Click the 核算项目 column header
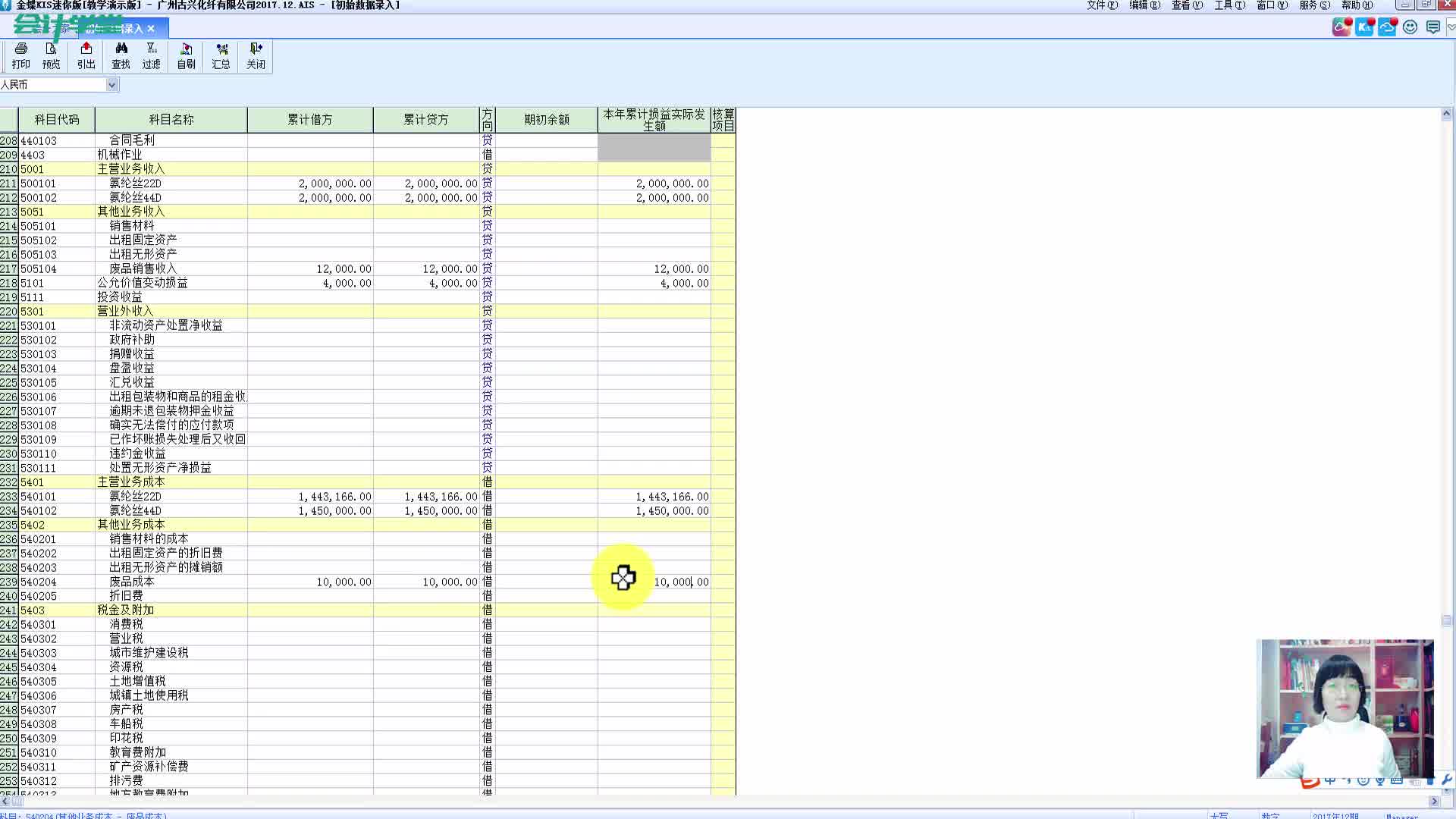 coord(723,120)
